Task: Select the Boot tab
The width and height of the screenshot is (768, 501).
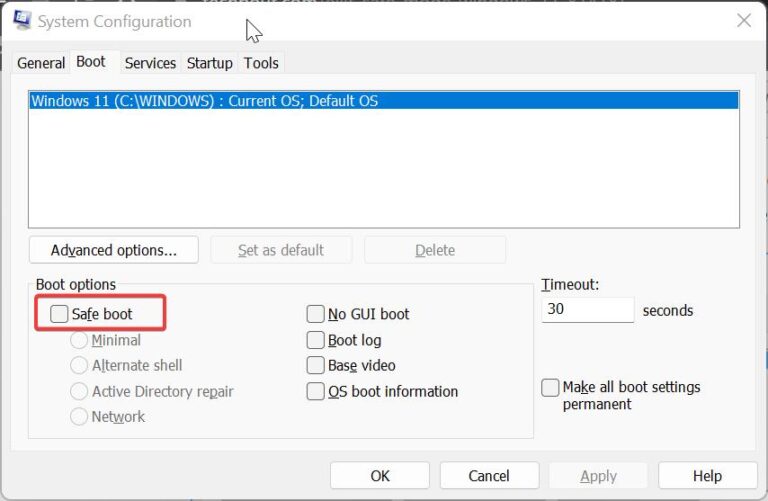Action: pos(91,62)
